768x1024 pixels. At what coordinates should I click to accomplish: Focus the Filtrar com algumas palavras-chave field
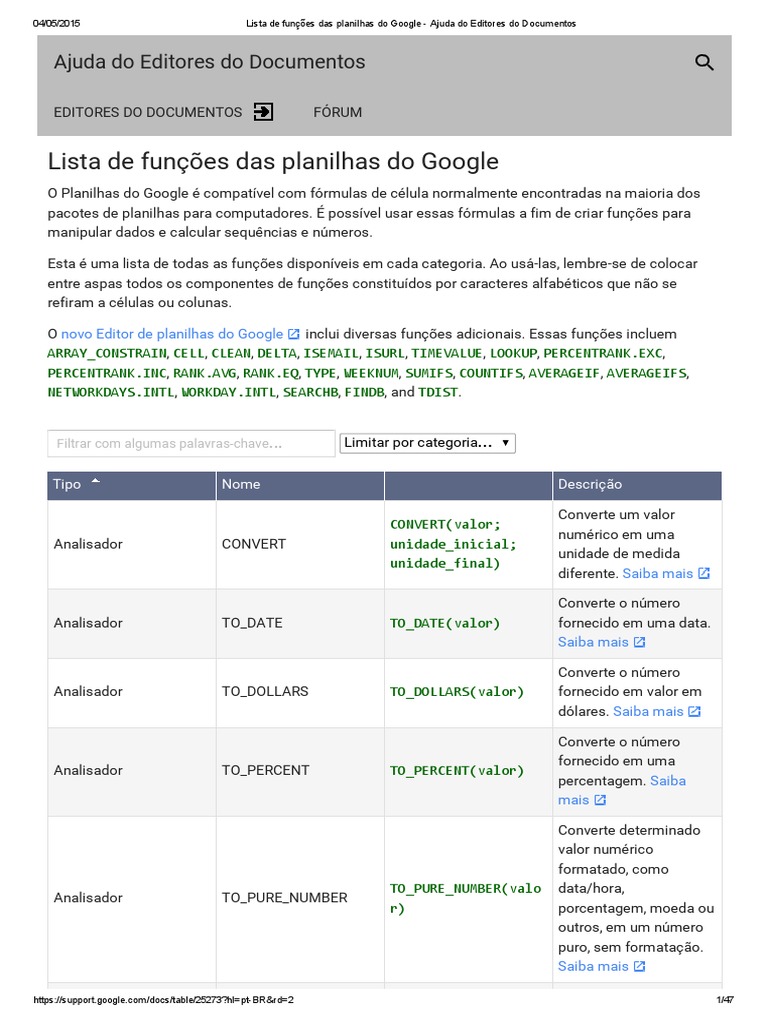coord(191,443)
